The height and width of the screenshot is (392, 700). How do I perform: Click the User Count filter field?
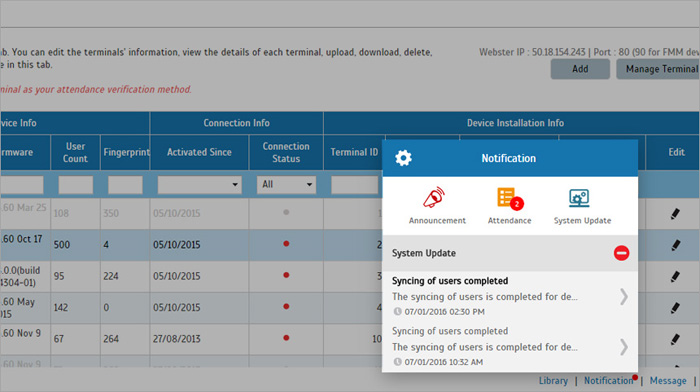(x=75, y=184)
